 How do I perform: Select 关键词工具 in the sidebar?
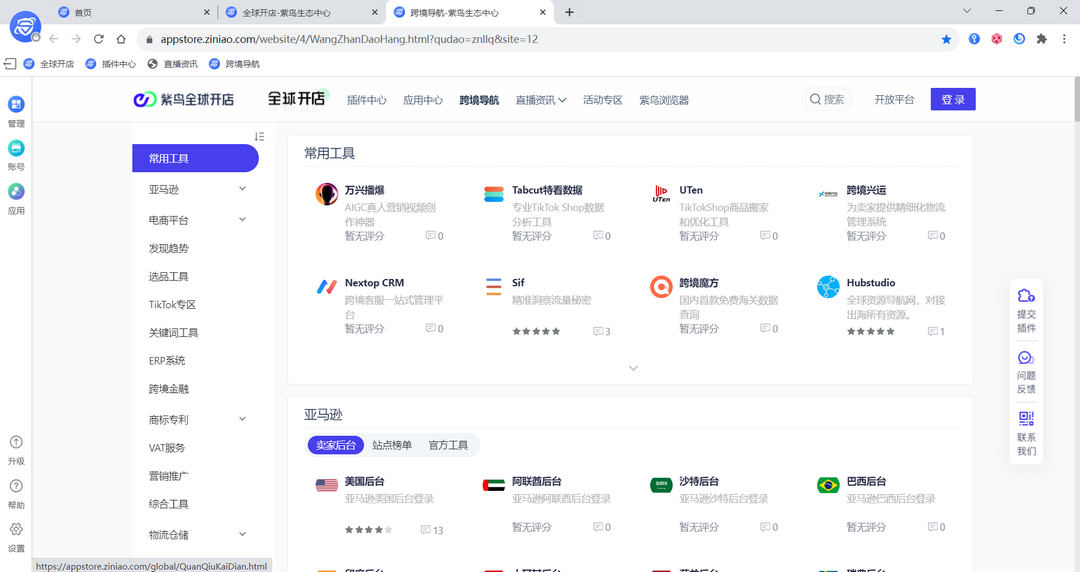click(174, 333)
